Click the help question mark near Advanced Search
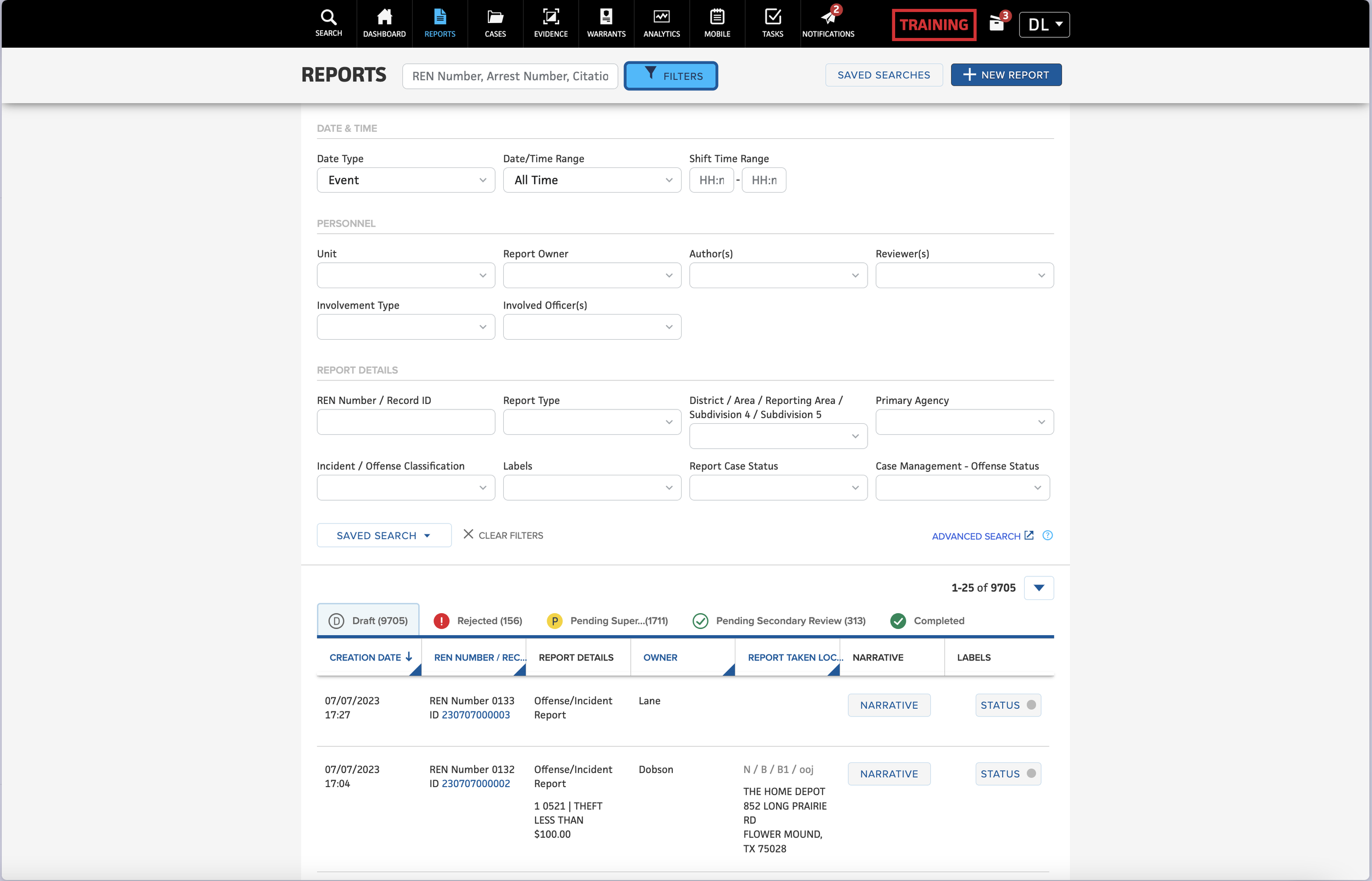This screenshot has width=1372, height=881. tap(1047, 536)
